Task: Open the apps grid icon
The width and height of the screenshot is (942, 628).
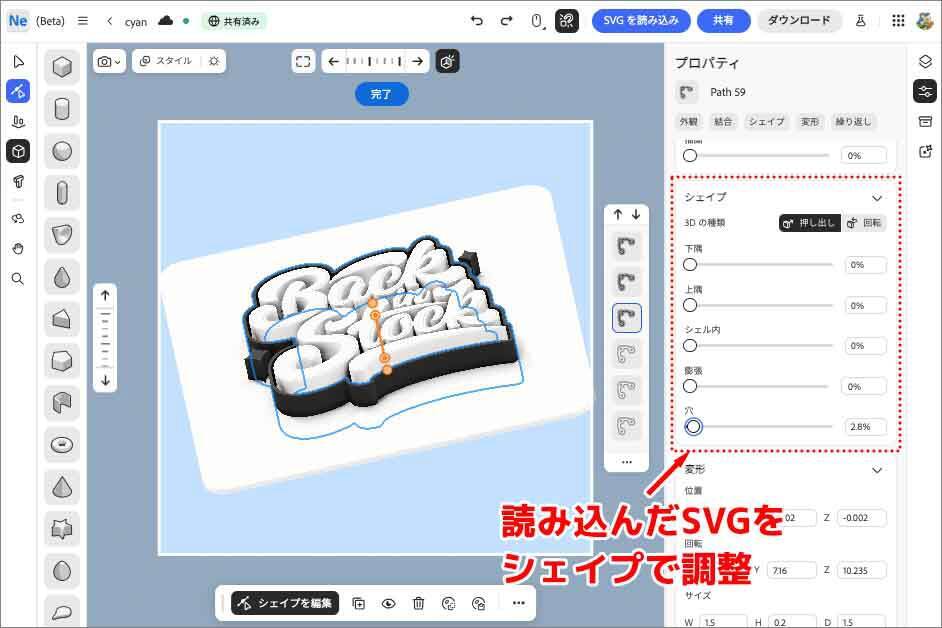Action: (898, 21)
